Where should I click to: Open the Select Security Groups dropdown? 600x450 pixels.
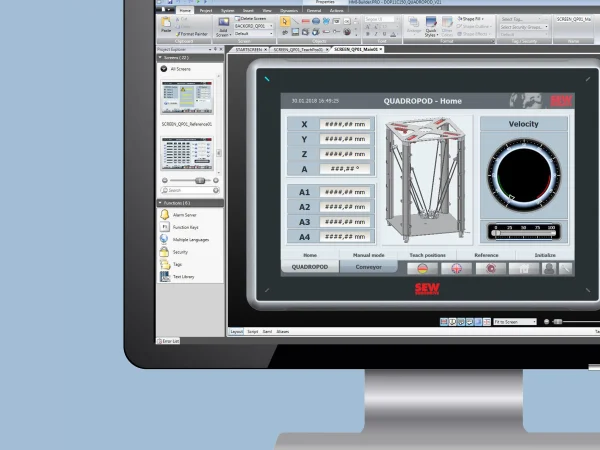(524, 27)
